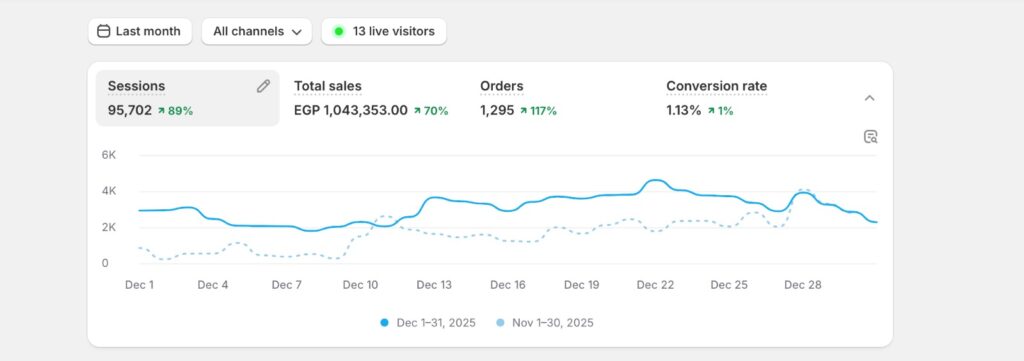Open the All channels dropdown
1024x361 pixels.
coord(257,31)
